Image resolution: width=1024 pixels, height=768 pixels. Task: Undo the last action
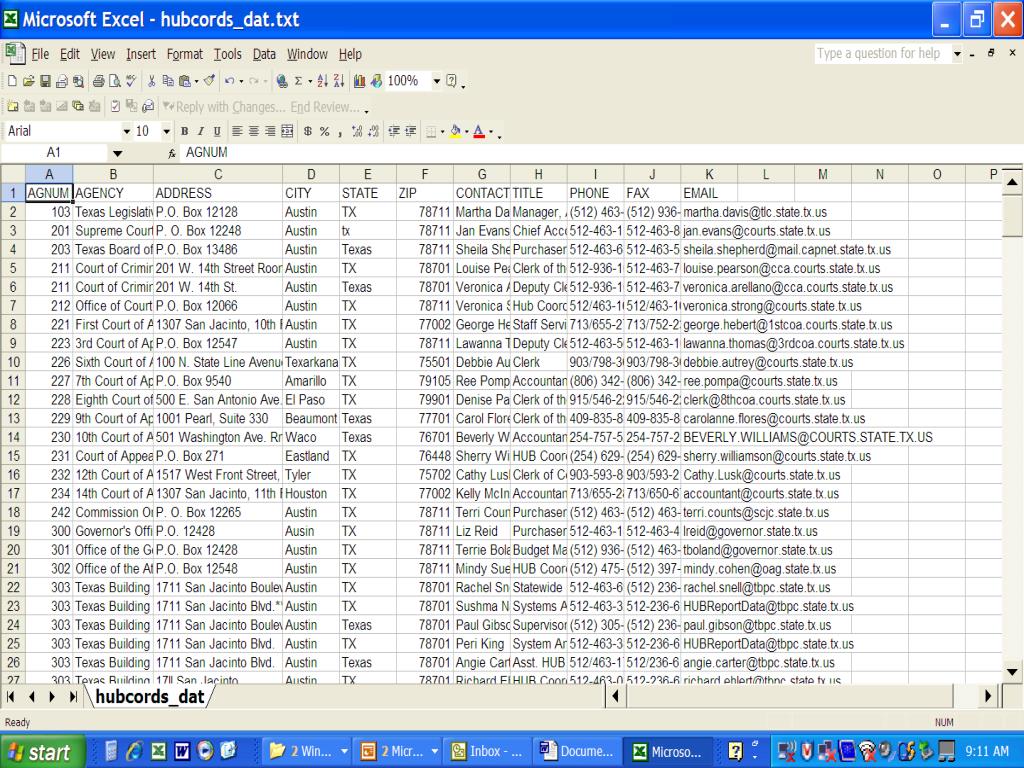point(229,81)
